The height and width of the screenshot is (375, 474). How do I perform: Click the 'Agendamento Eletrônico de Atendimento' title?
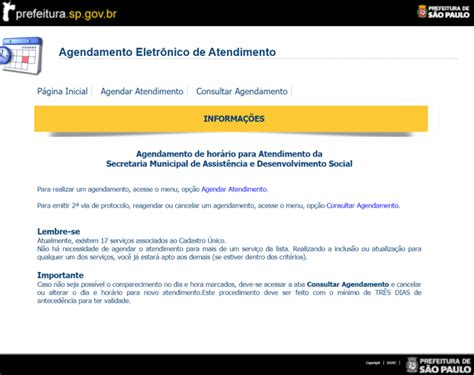click(167, 52)
